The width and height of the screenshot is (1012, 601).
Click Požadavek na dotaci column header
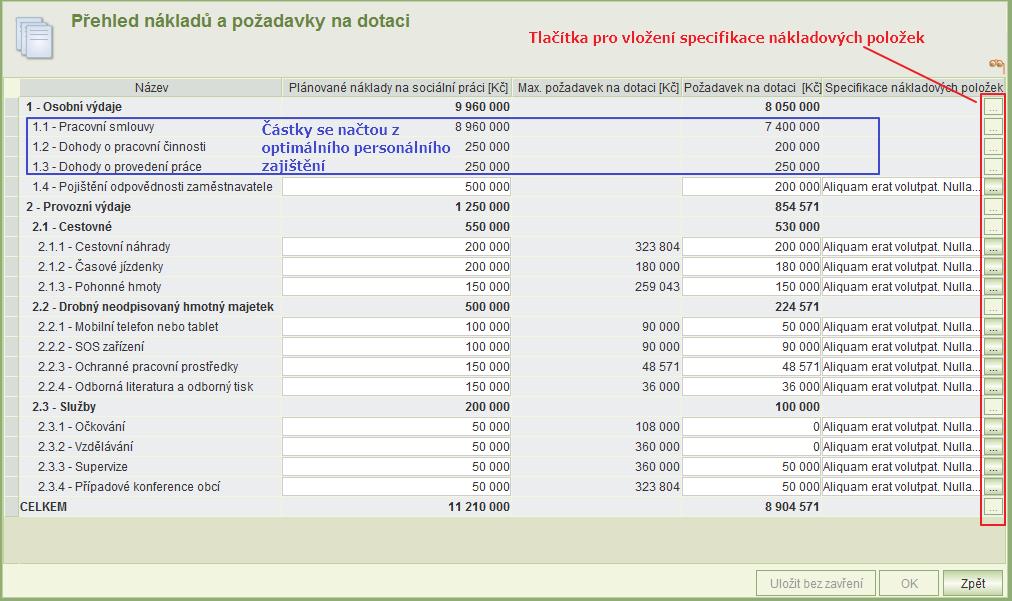[752, 88]
